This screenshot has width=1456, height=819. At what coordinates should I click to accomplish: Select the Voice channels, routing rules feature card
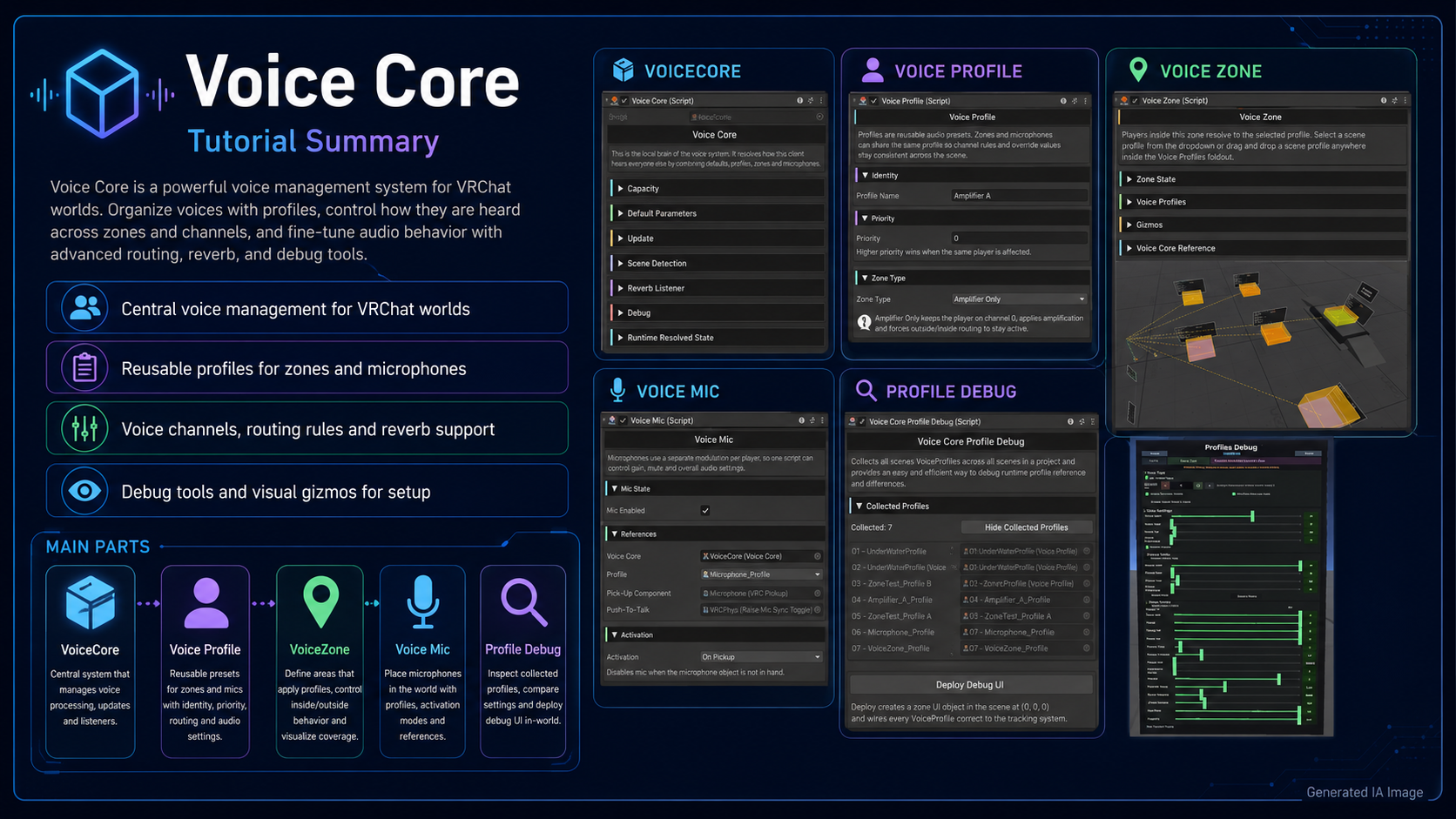pos(307,428)
